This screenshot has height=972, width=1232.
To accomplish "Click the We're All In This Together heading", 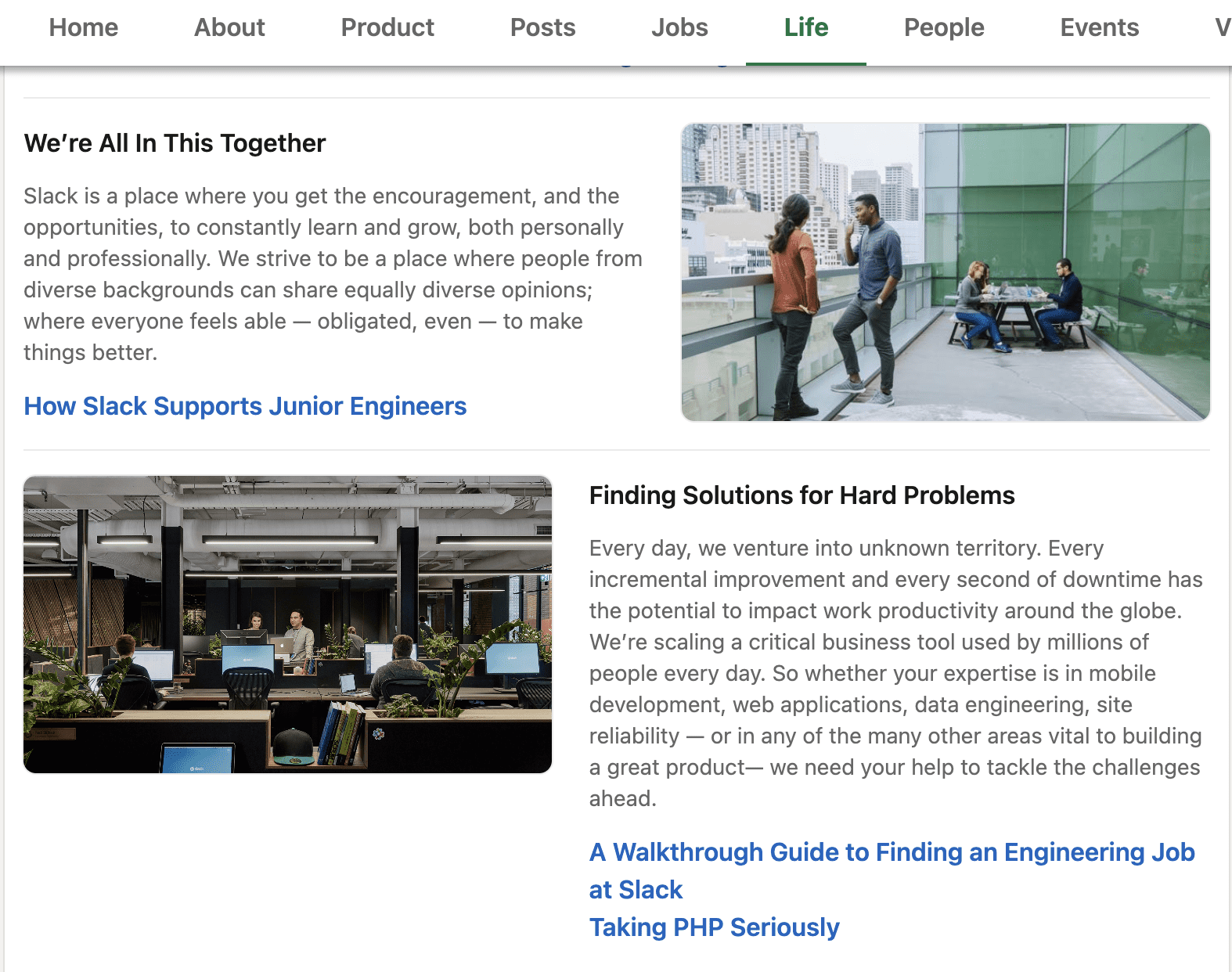I will click(175, 143).
